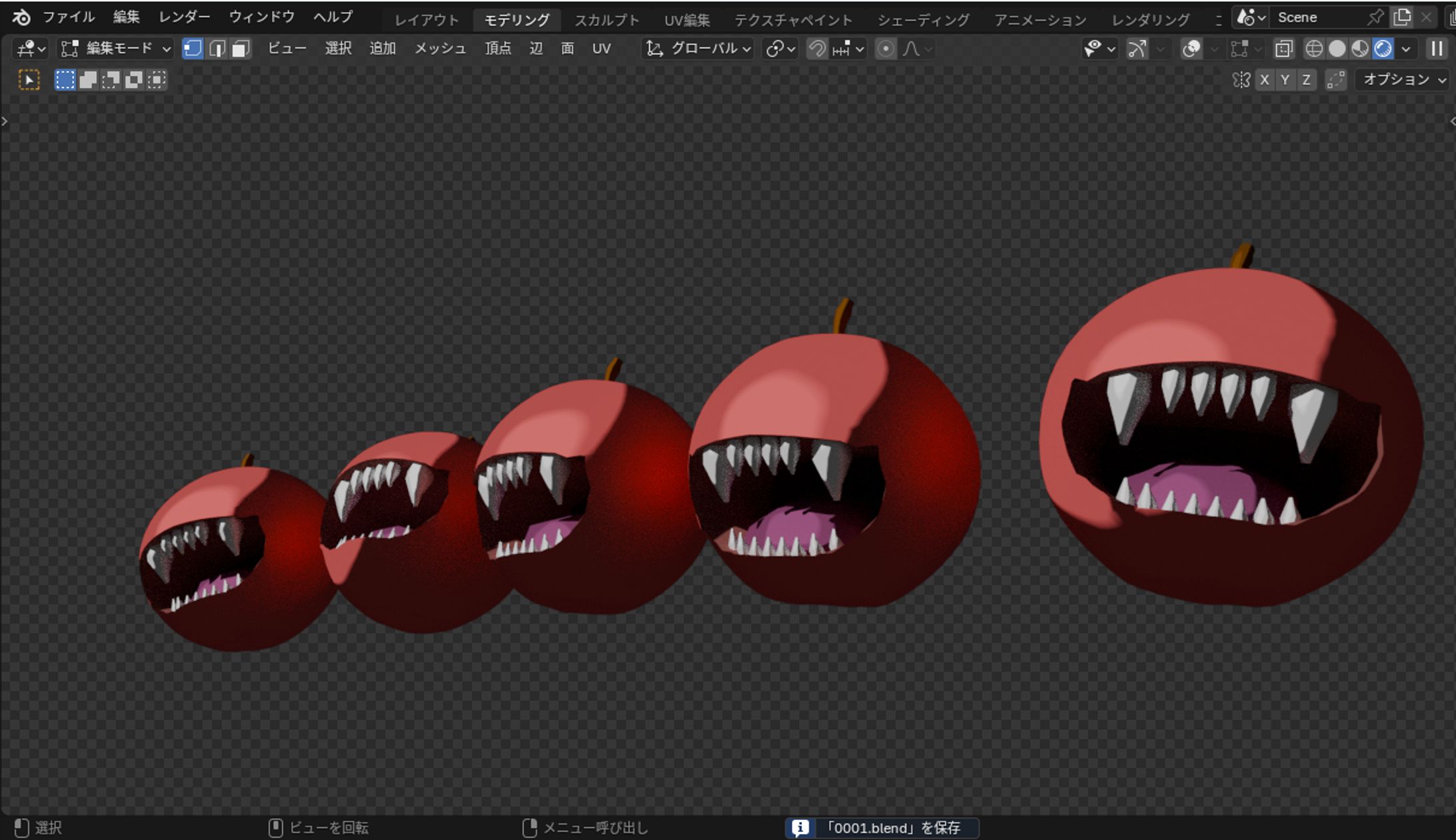This screenshot has width=1456, height=840.
Task: Pause rendering with the pause icon
Action: (1437, 49)
